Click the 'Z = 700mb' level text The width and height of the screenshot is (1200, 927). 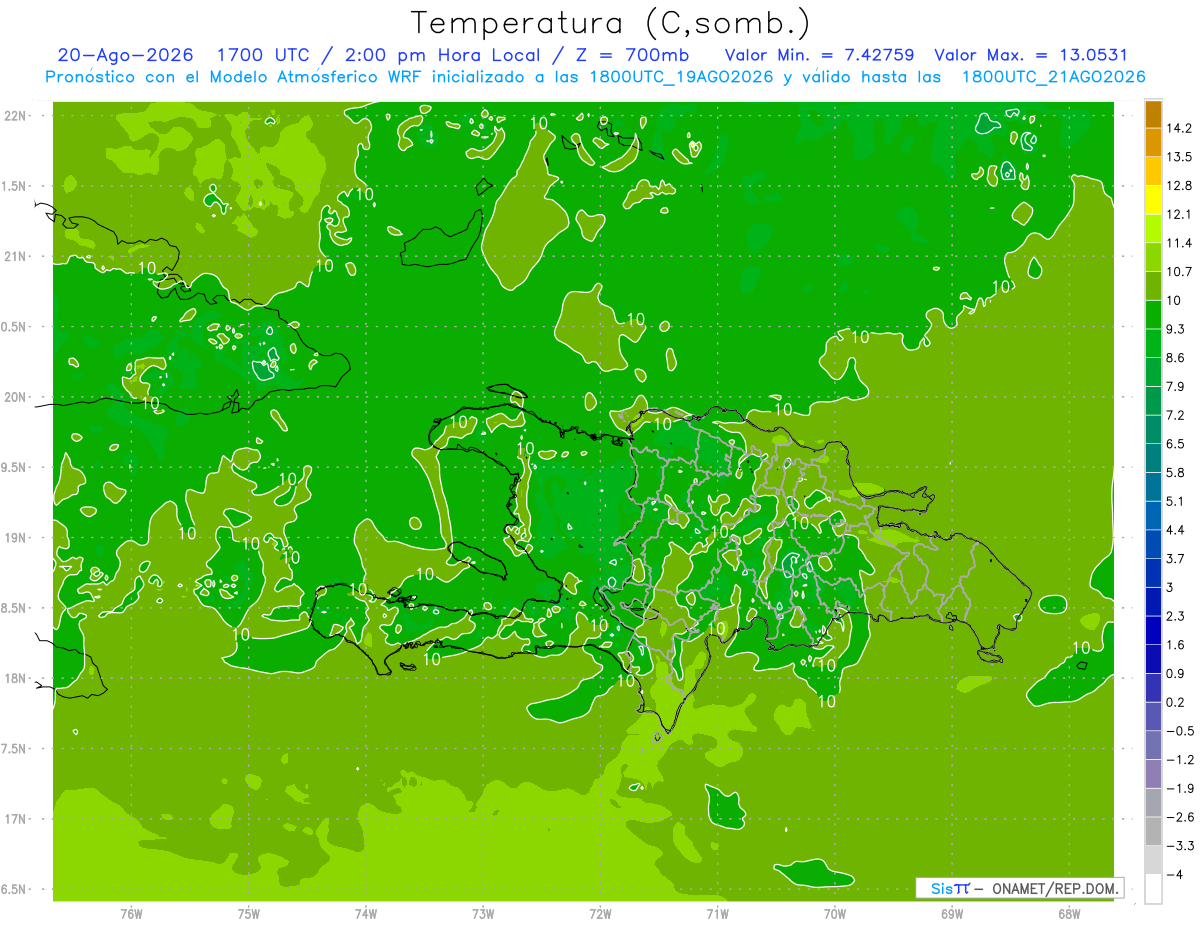click(631, 55)
